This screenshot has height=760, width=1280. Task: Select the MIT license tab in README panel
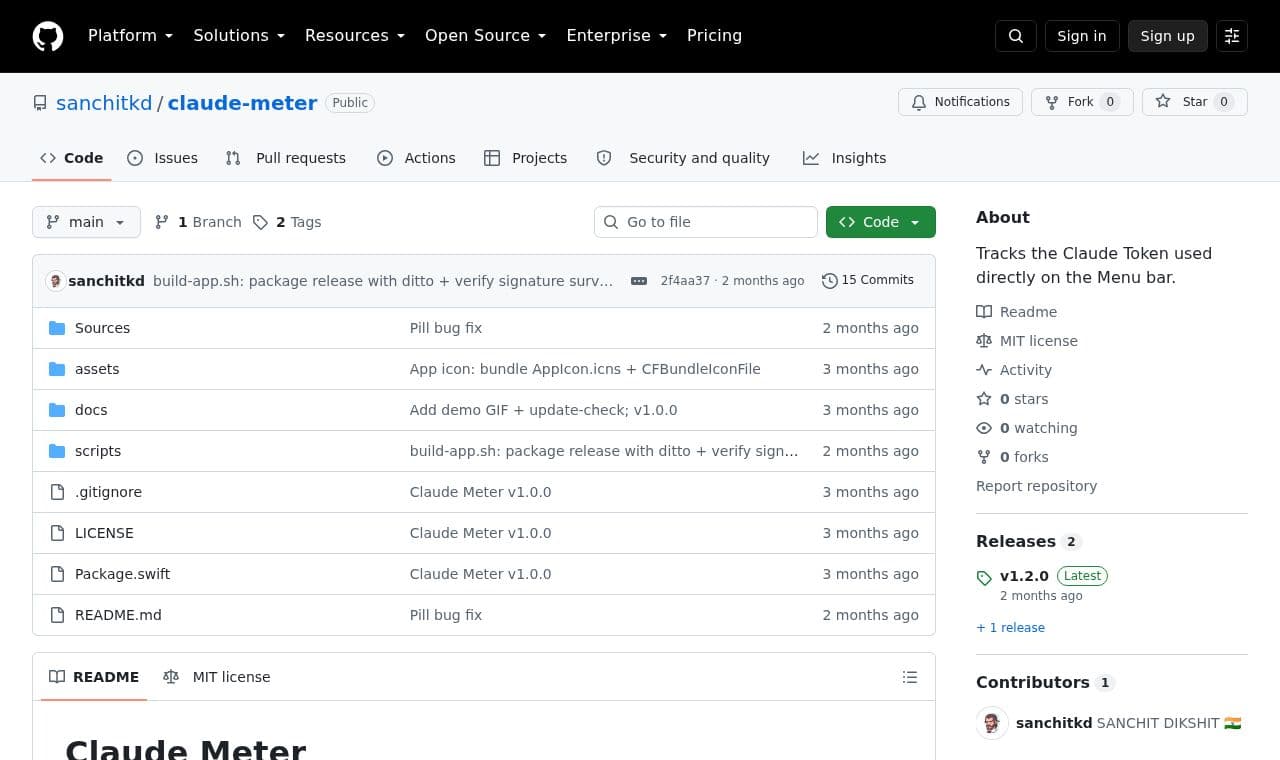coord(217,677)
